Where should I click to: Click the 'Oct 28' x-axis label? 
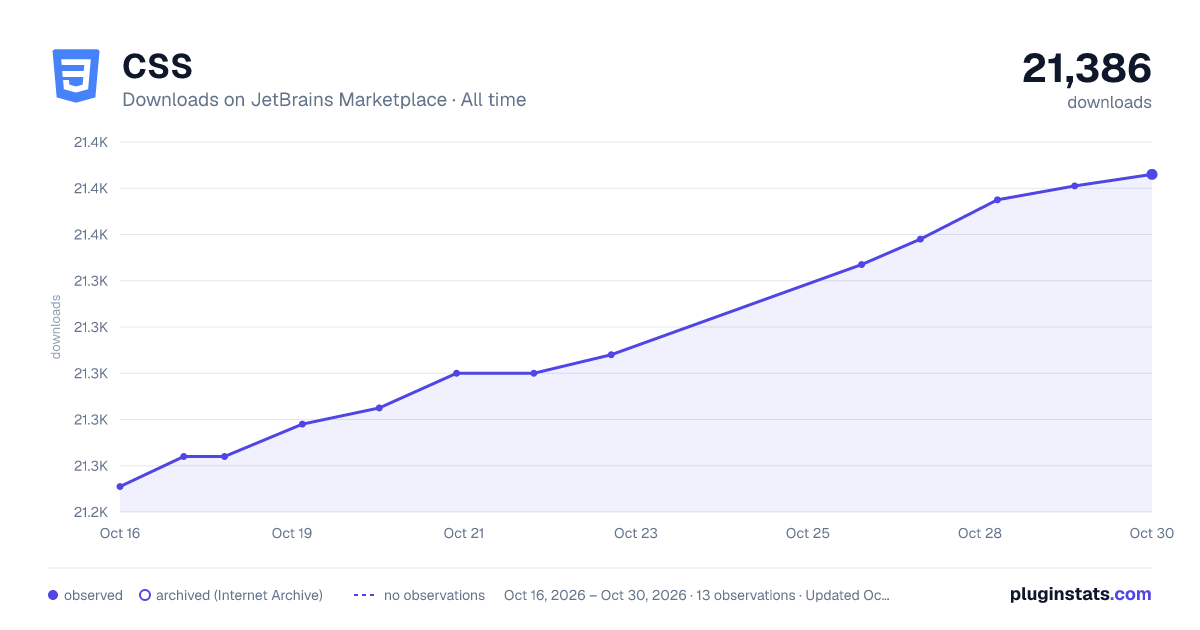click(980, 533)
